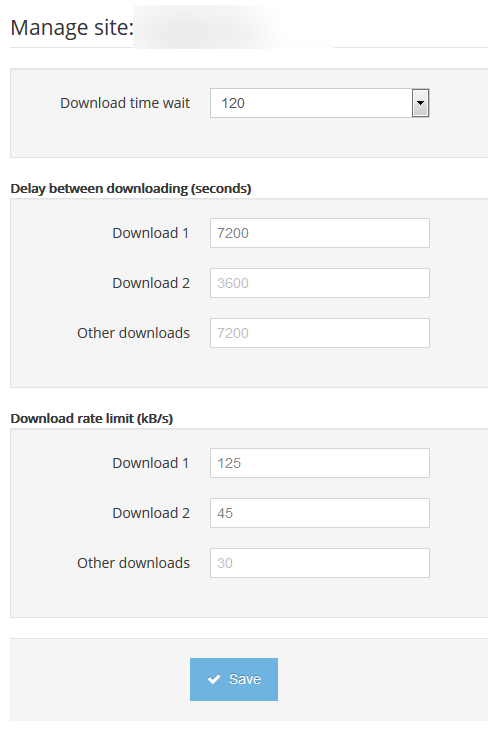Focus rate limit Download 1 field with 125

click(x=320, y=463)
